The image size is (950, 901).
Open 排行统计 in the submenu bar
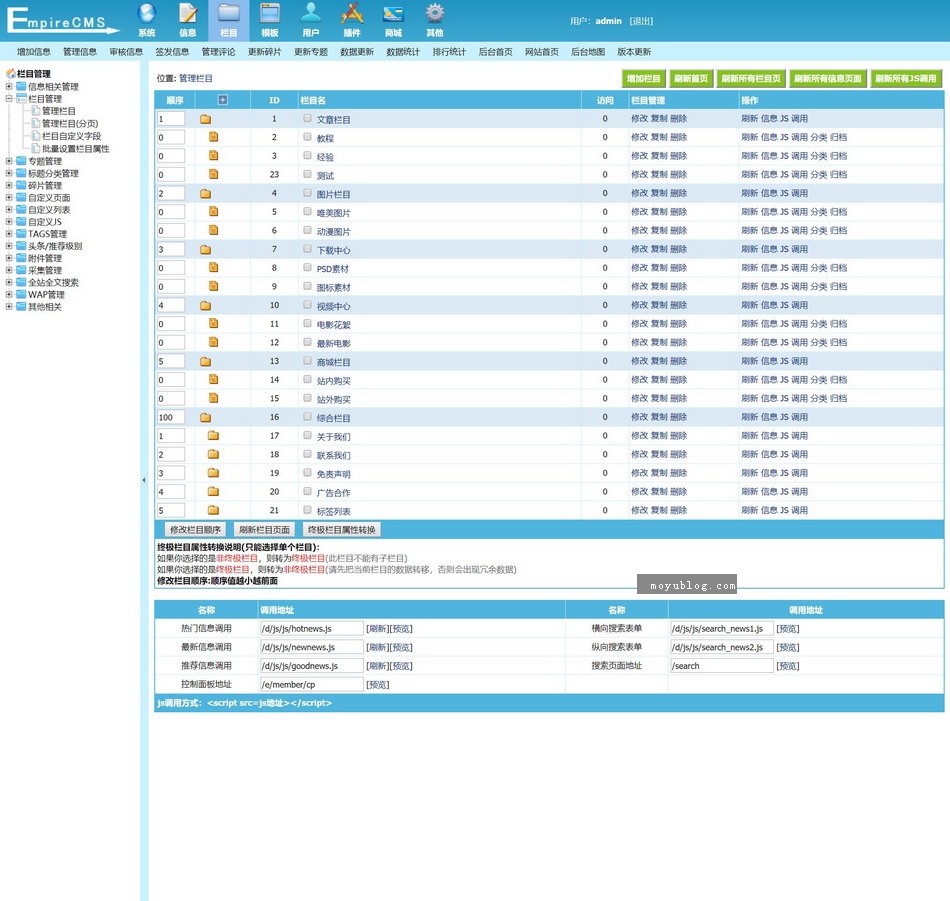449,52
